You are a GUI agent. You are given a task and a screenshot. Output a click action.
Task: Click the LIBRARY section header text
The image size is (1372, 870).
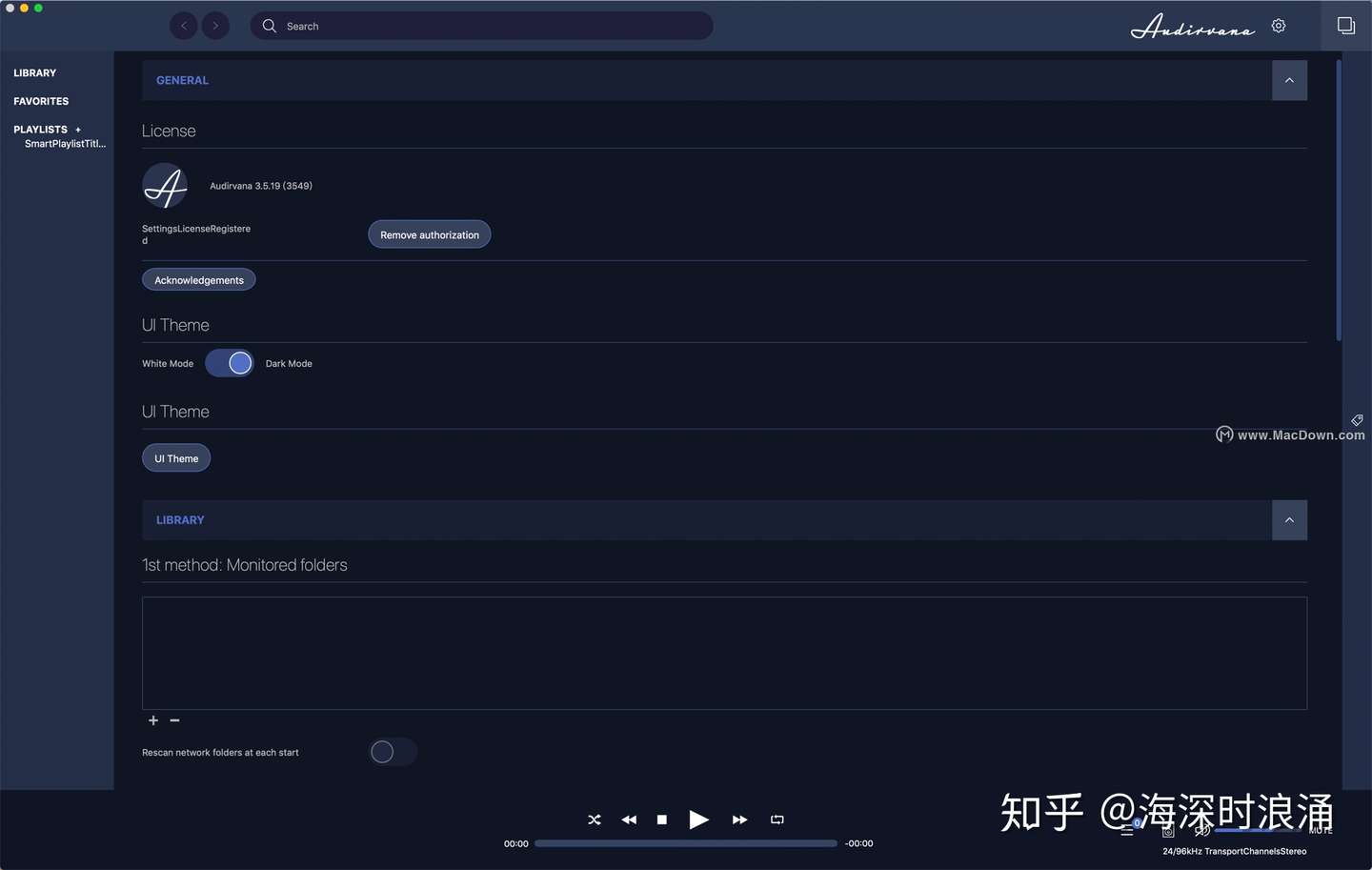(x=180, y=520)
